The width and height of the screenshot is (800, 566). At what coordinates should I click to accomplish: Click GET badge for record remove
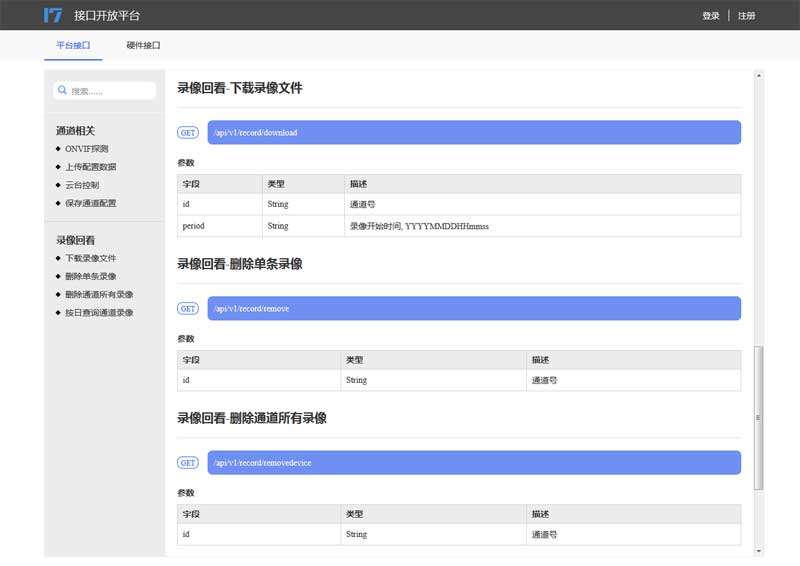pos(187,309)
